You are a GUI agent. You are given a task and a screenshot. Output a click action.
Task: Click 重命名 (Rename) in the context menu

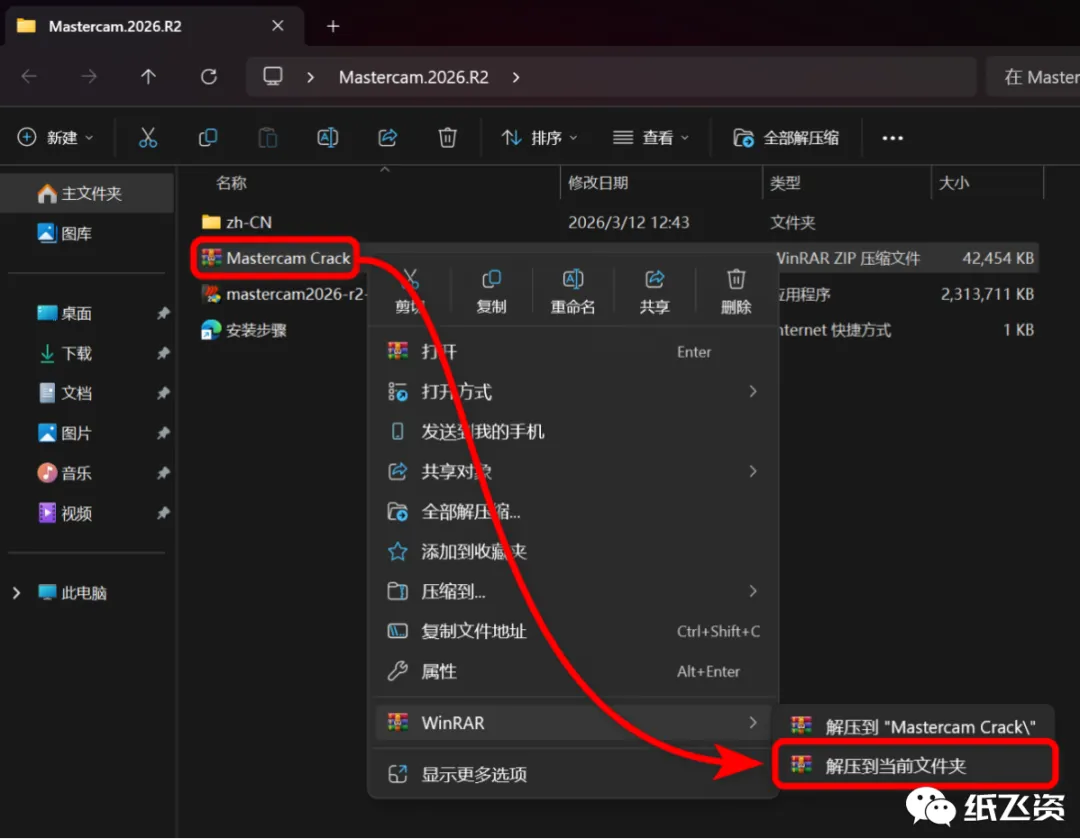coord(572,292)
